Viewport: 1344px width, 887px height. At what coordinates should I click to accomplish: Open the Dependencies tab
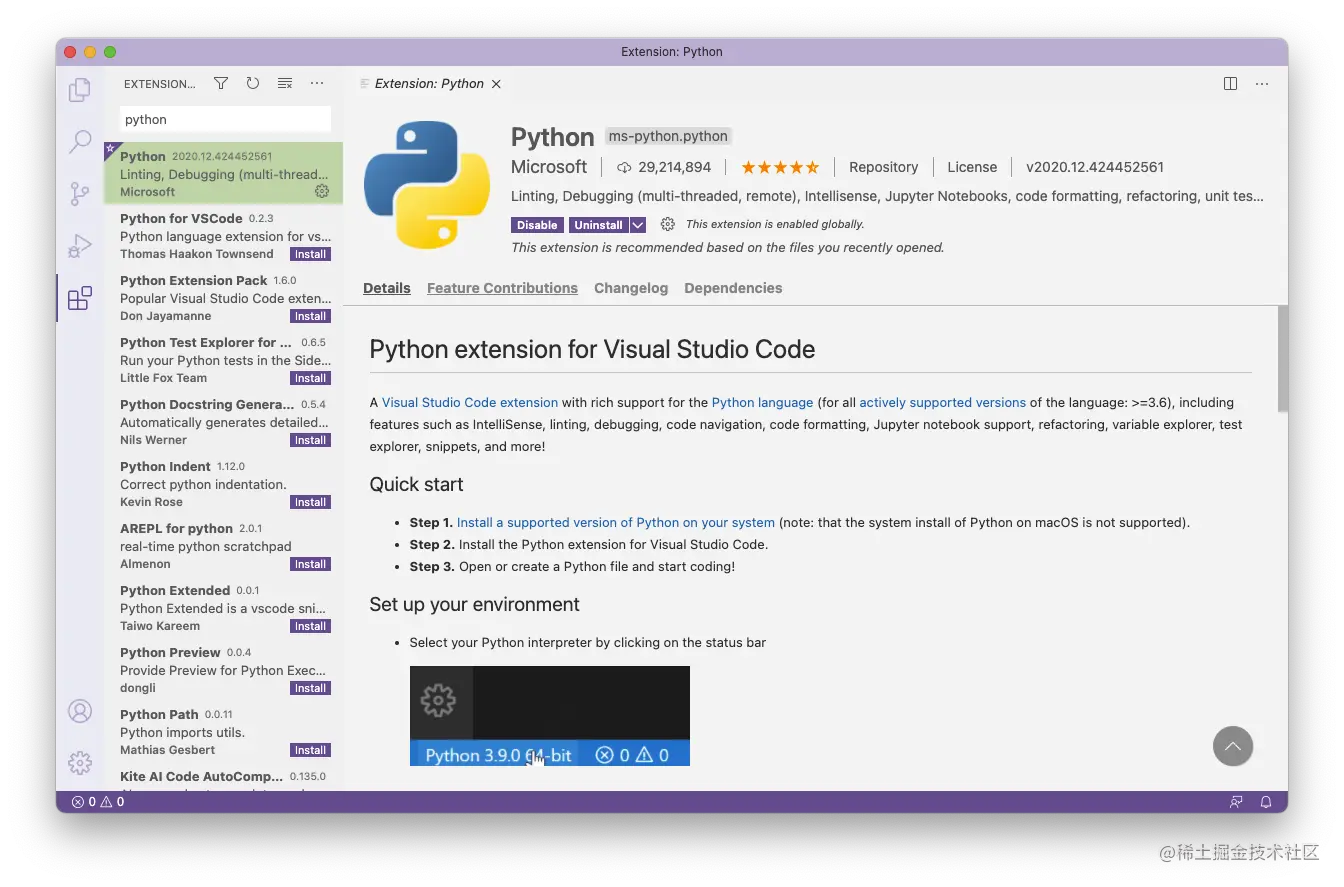(733, 288)
